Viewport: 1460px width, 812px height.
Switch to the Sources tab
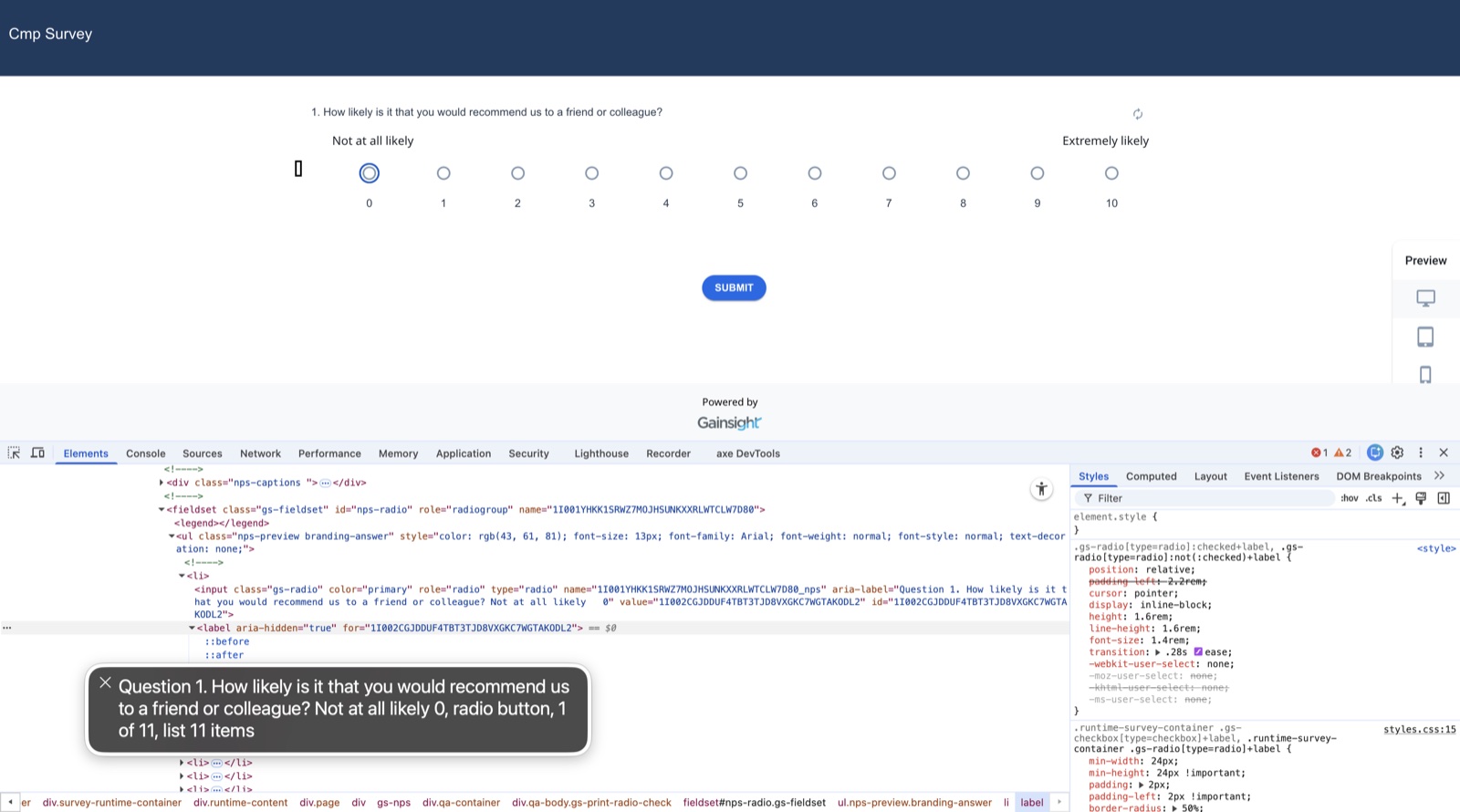tap(203, 453)
